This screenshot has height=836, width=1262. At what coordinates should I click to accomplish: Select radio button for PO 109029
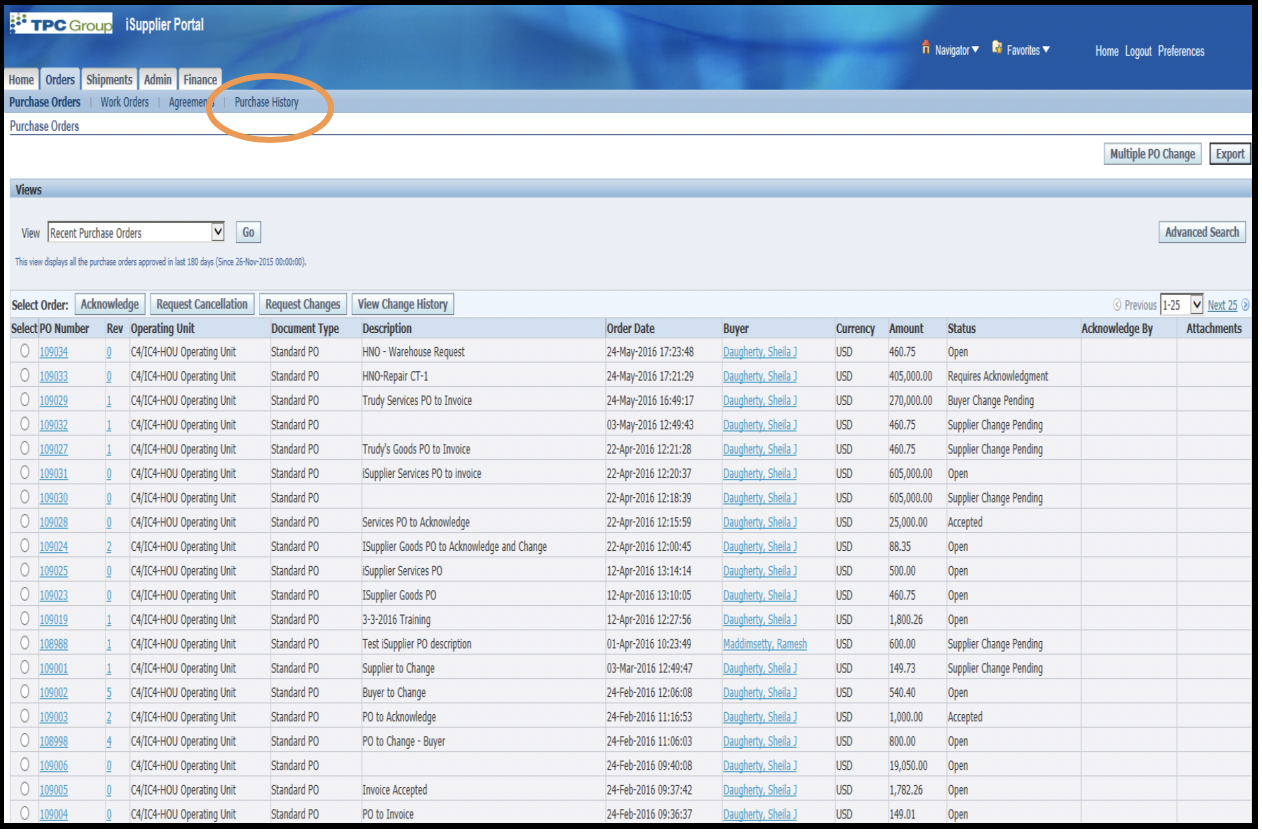point(24,399)
